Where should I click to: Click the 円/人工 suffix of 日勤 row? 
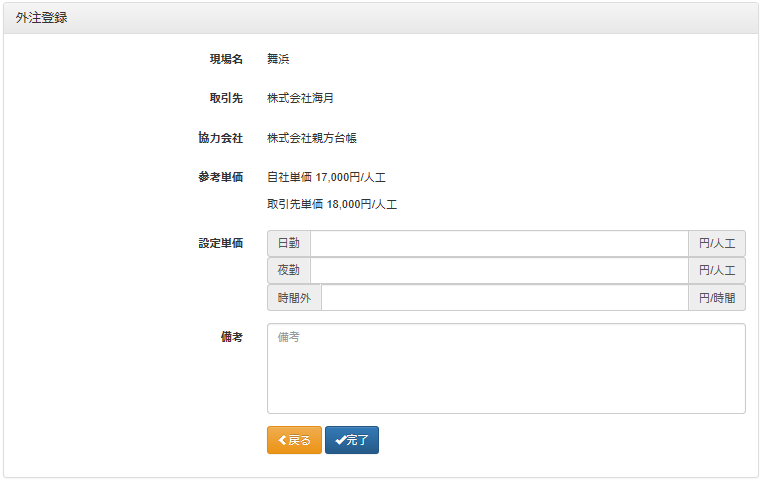[x=717, y=243]
